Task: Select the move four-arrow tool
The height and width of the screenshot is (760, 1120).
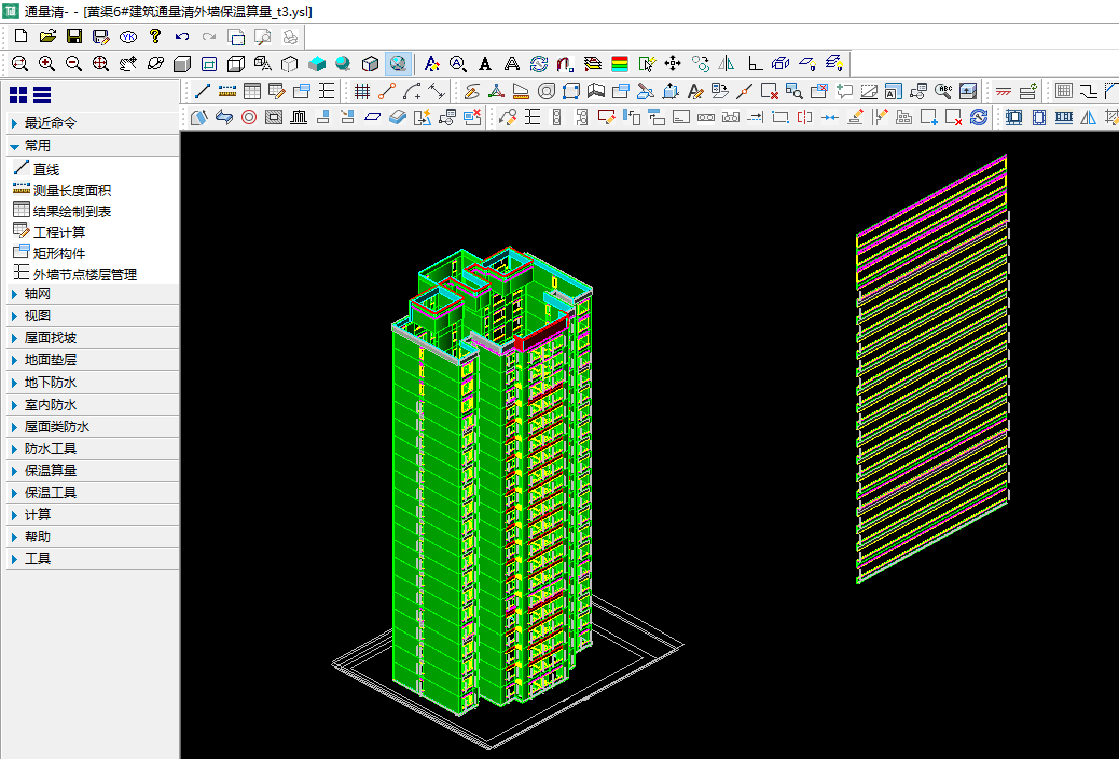Action: (673, 64)
